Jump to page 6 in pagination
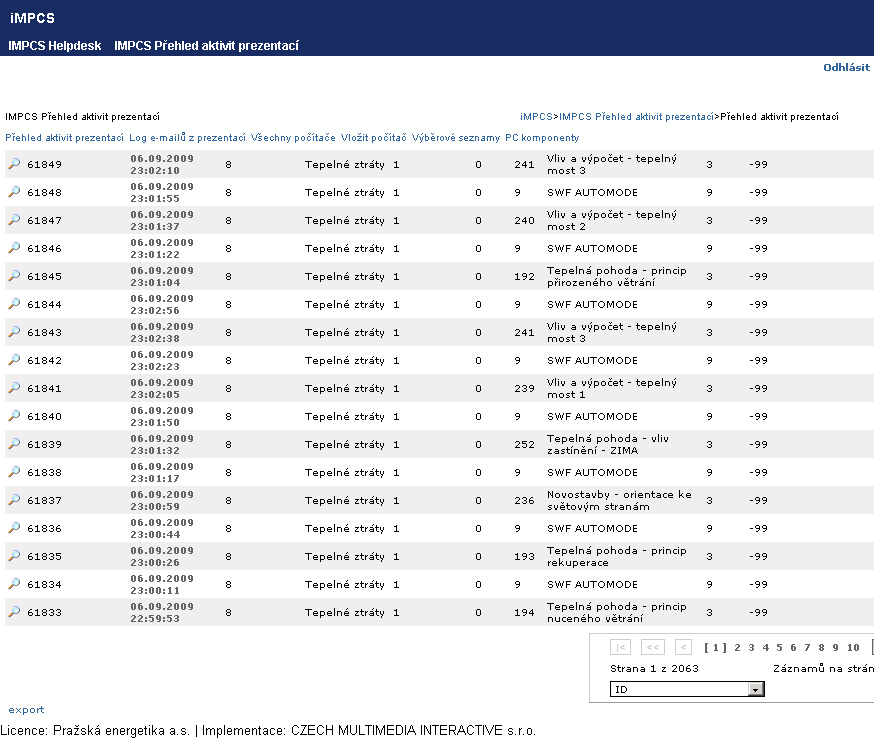Screen dimensions: 874x741 pos(793,647)
